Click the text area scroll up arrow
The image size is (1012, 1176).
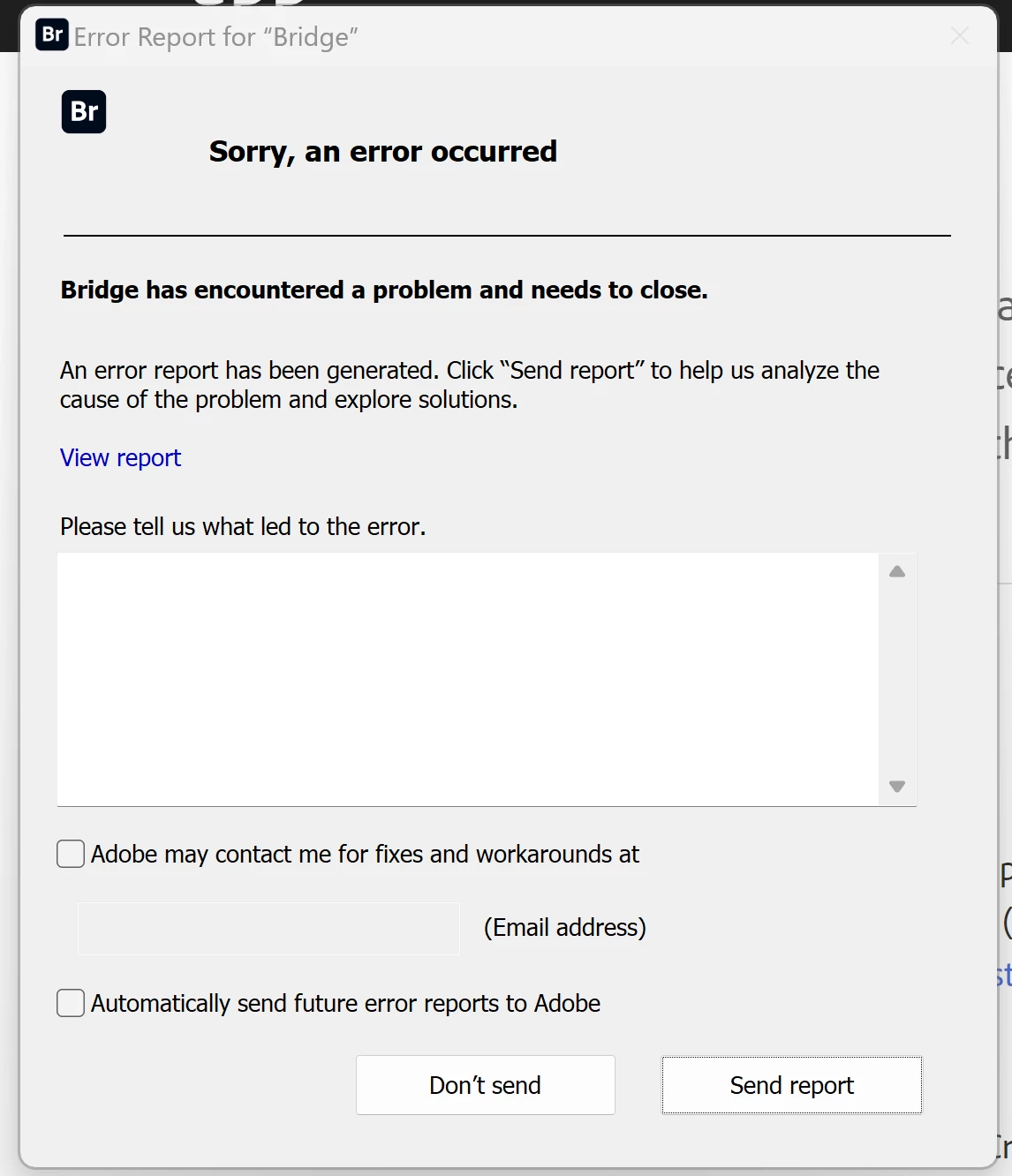pyautogui.click(x=897, y=571)
